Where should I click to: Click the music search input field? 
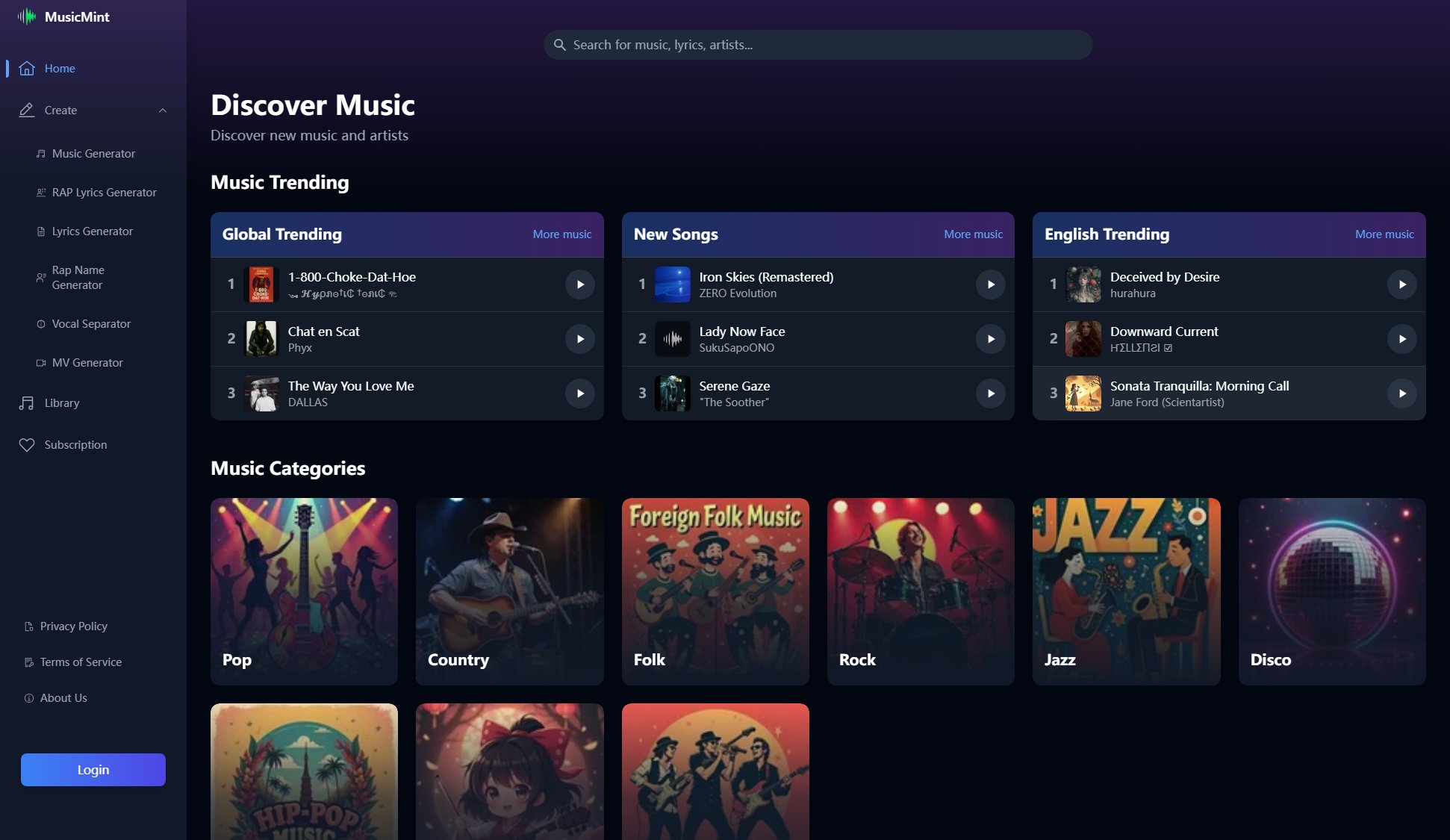click(818, 45)
